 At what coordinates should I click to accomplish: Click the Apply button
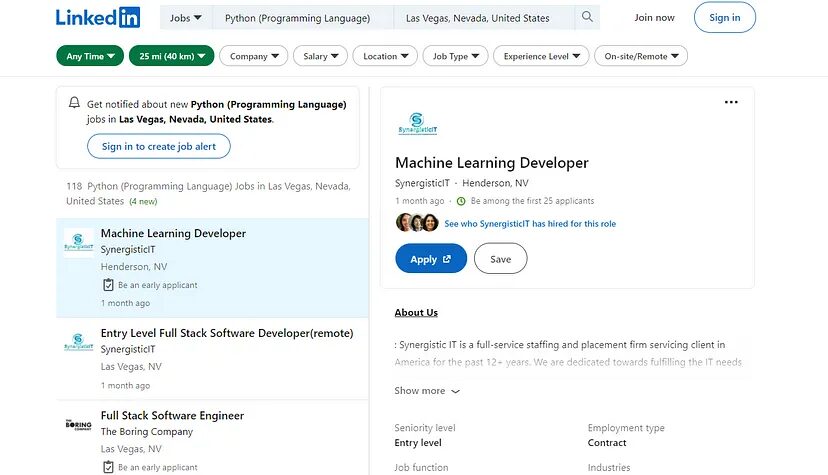430,259
